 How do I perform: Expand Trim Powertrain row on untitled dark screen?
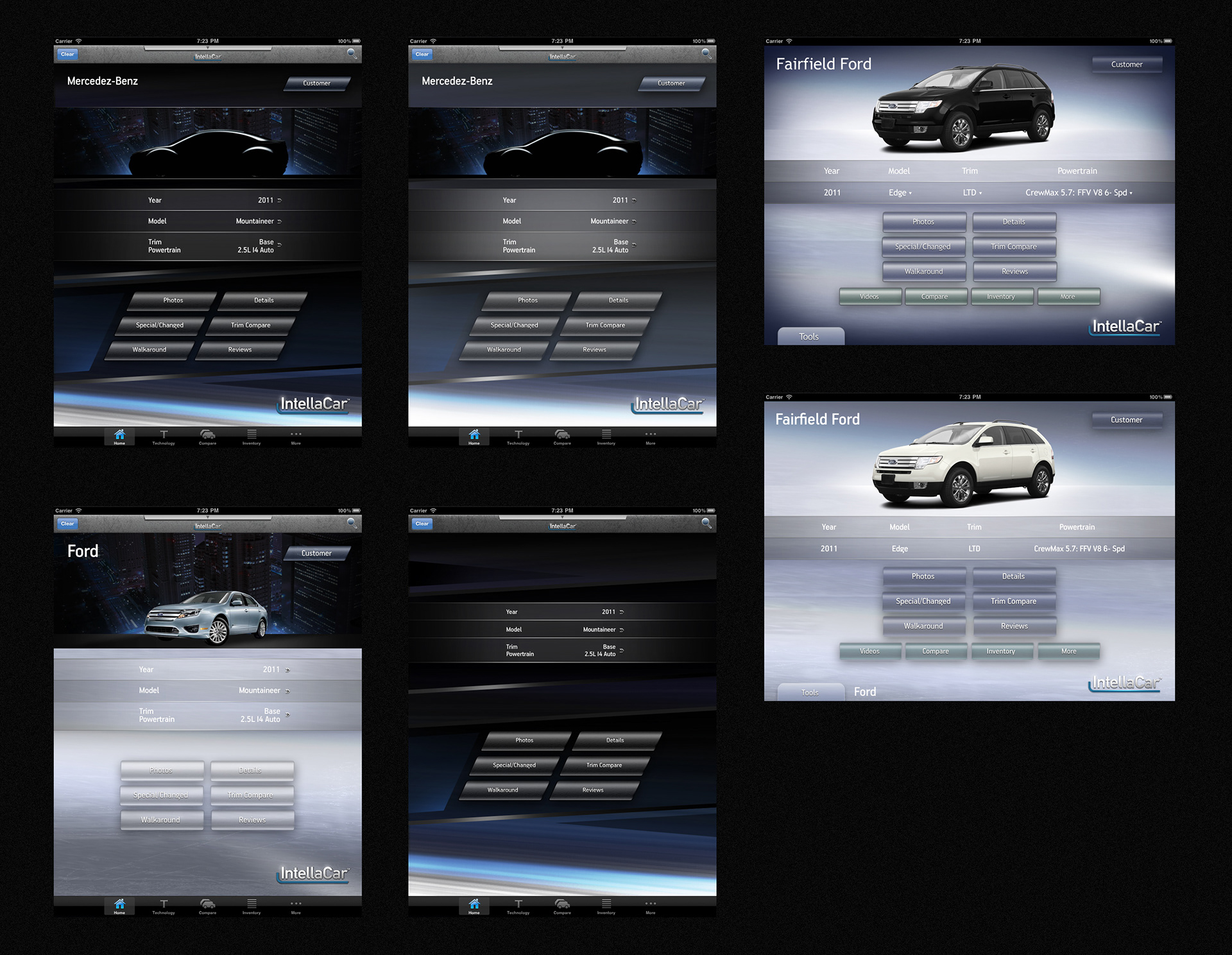point(563,650)
